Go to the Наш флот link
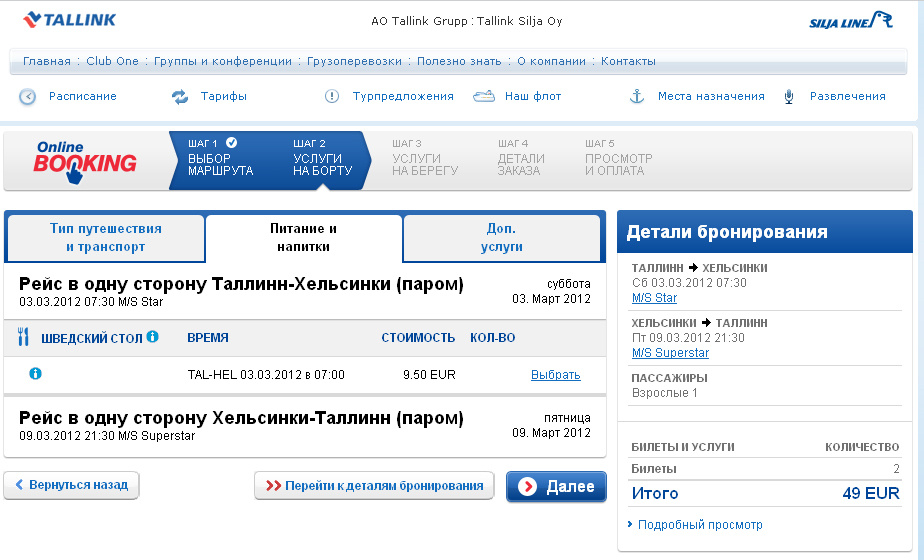 [533, 96]
